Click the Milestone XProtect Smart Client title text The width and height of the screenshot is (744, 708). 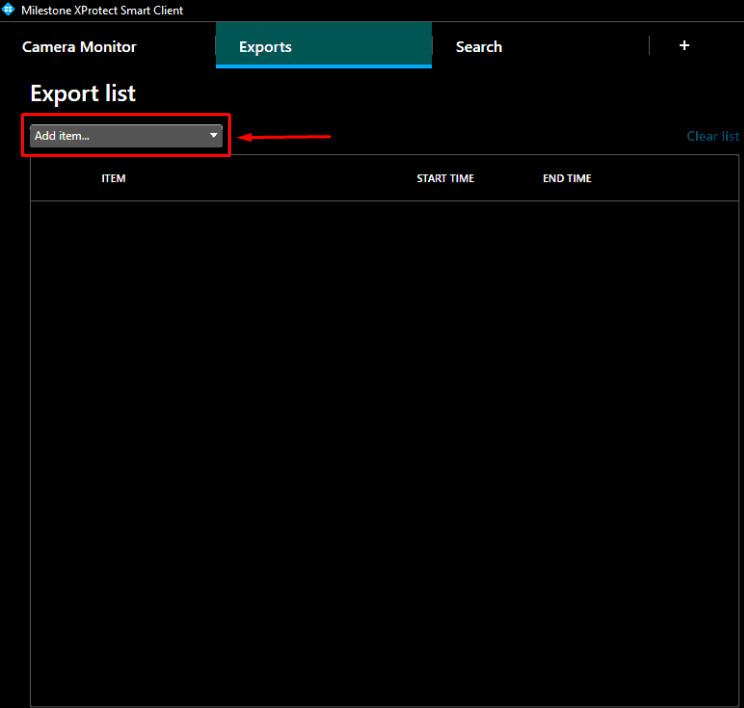pos(102,10)
